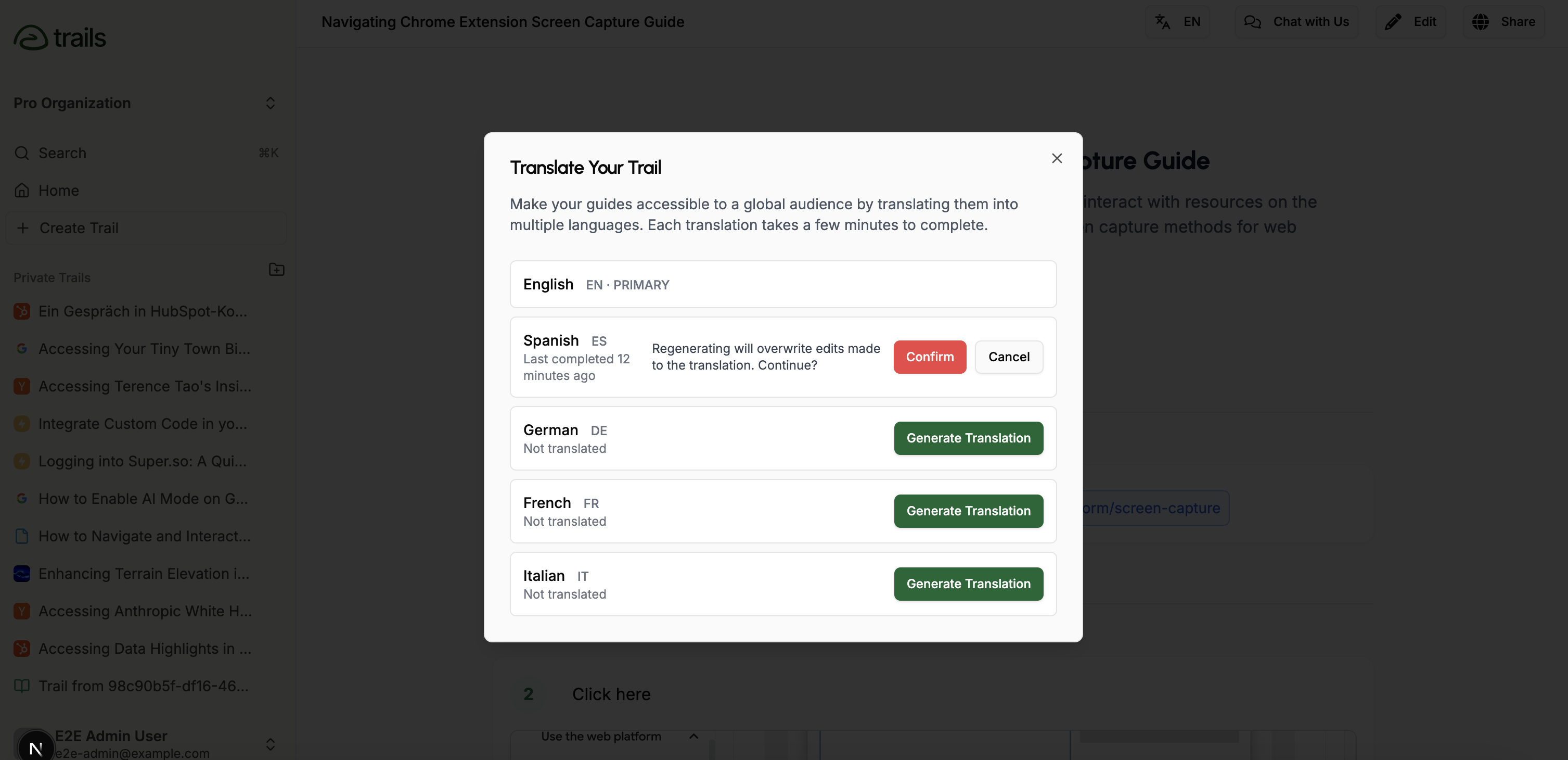Click the chat bubbles icon
Screen dimensions: 1568x760
pyautogui.click(x=1252, y=22)
